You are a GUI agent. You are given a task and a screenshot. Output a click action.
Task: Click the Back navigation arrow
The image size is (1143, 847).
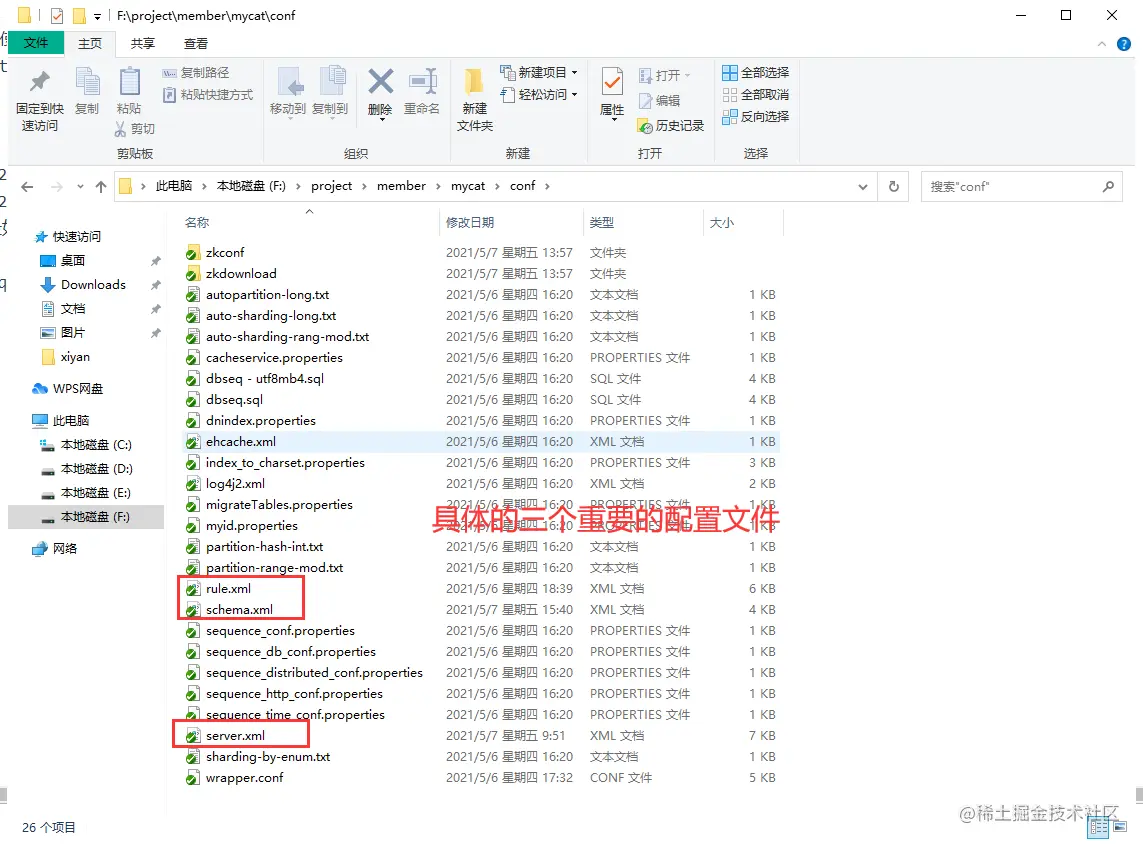click(x=28, y=187)
